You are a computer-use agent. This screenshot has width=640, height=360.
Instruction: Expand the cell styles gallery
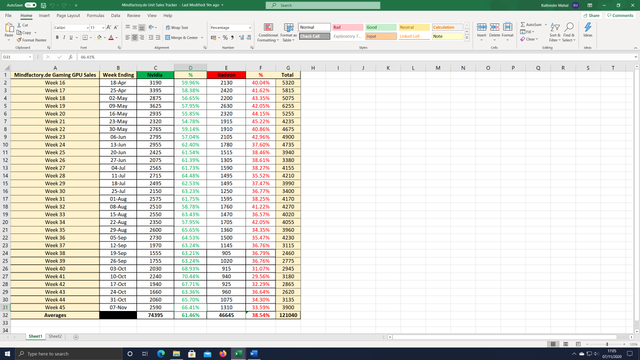click(467, 38)
